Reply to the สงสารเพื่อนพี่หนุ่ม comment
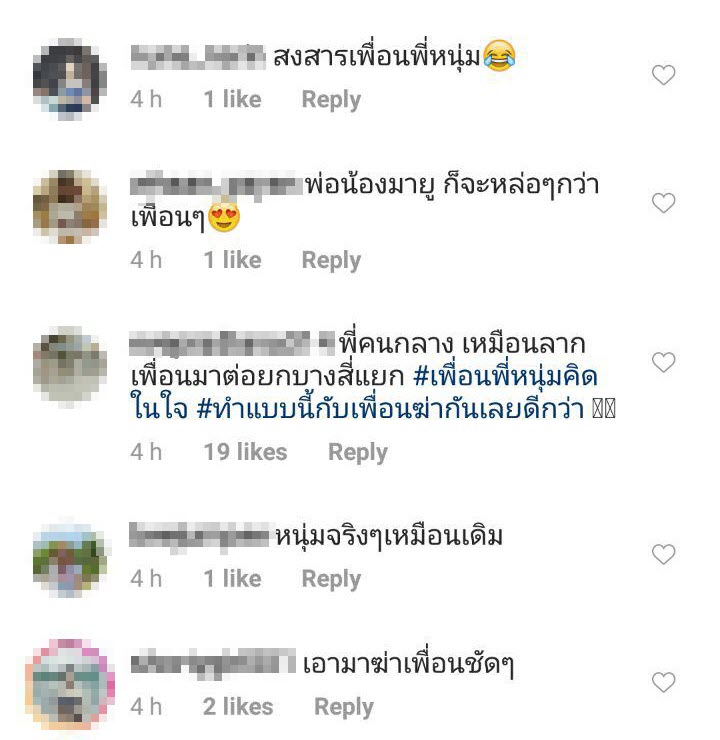Viewport: 720px width, 740px height. pyautogui.click(x=331, y=100)
